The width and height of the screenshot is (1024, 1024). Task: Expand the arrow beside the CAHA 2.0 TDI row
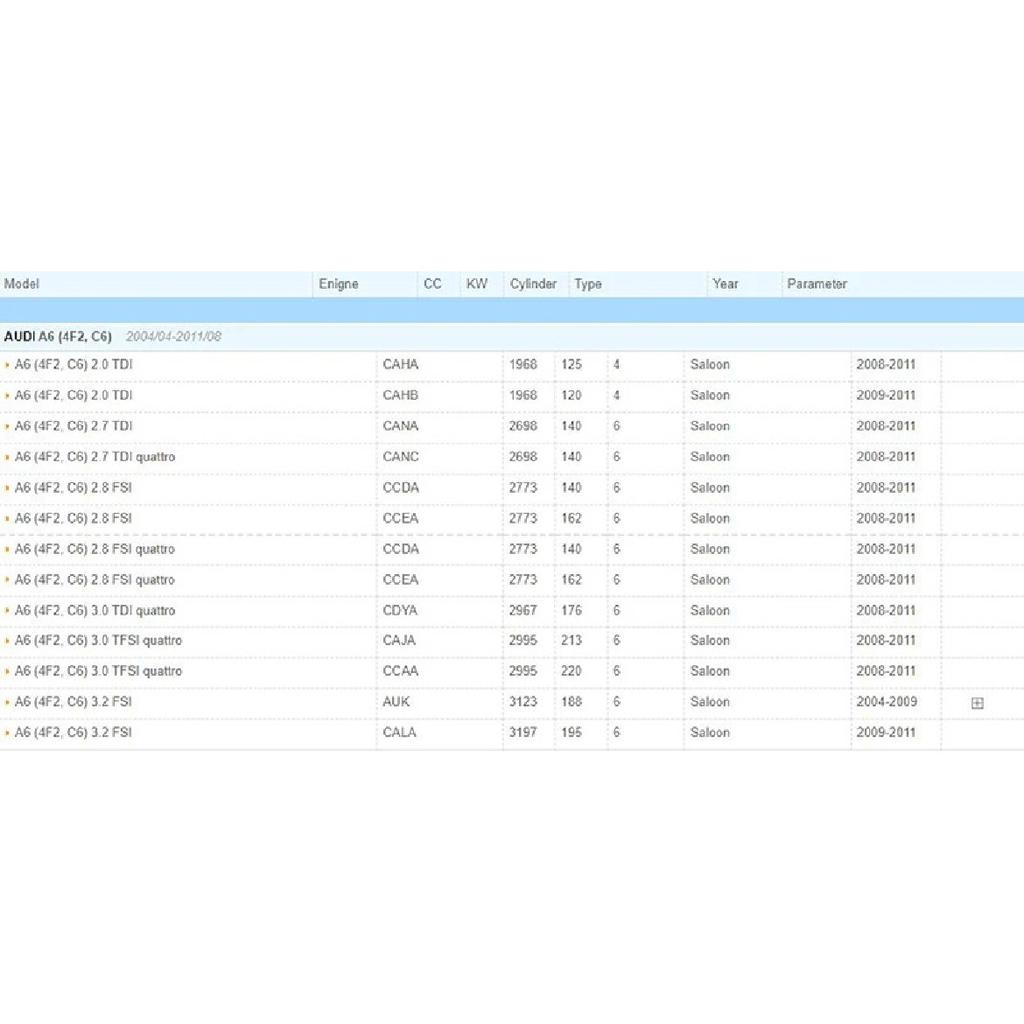pyautogui.click(x=7, y=365)
